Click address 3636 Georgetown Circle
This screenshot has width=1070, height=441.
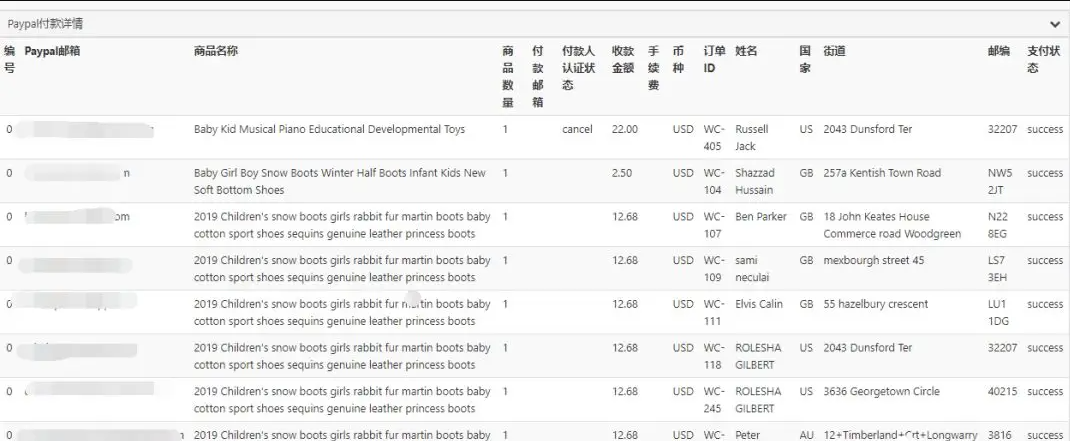(881, 391)
